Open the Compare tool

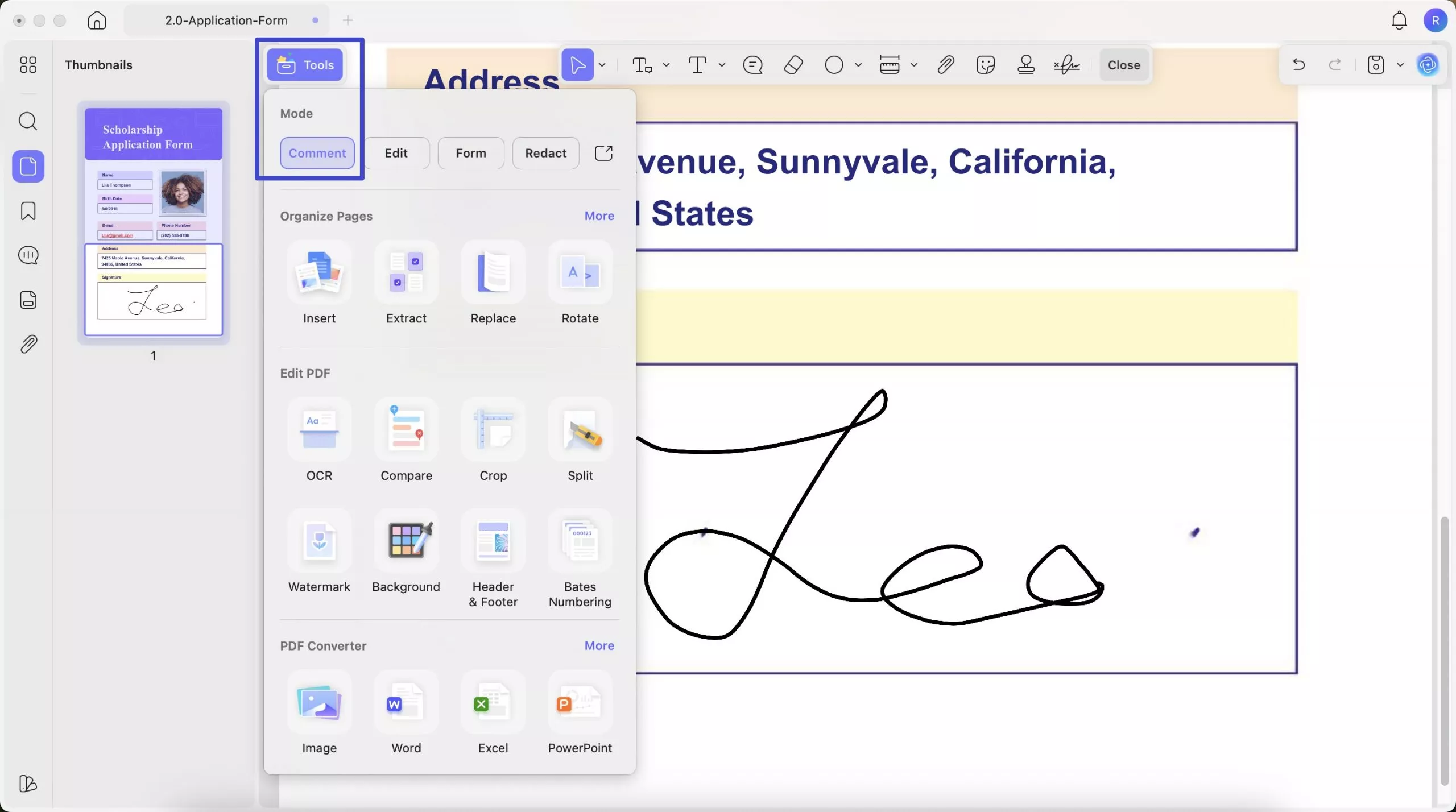(406, 441)
